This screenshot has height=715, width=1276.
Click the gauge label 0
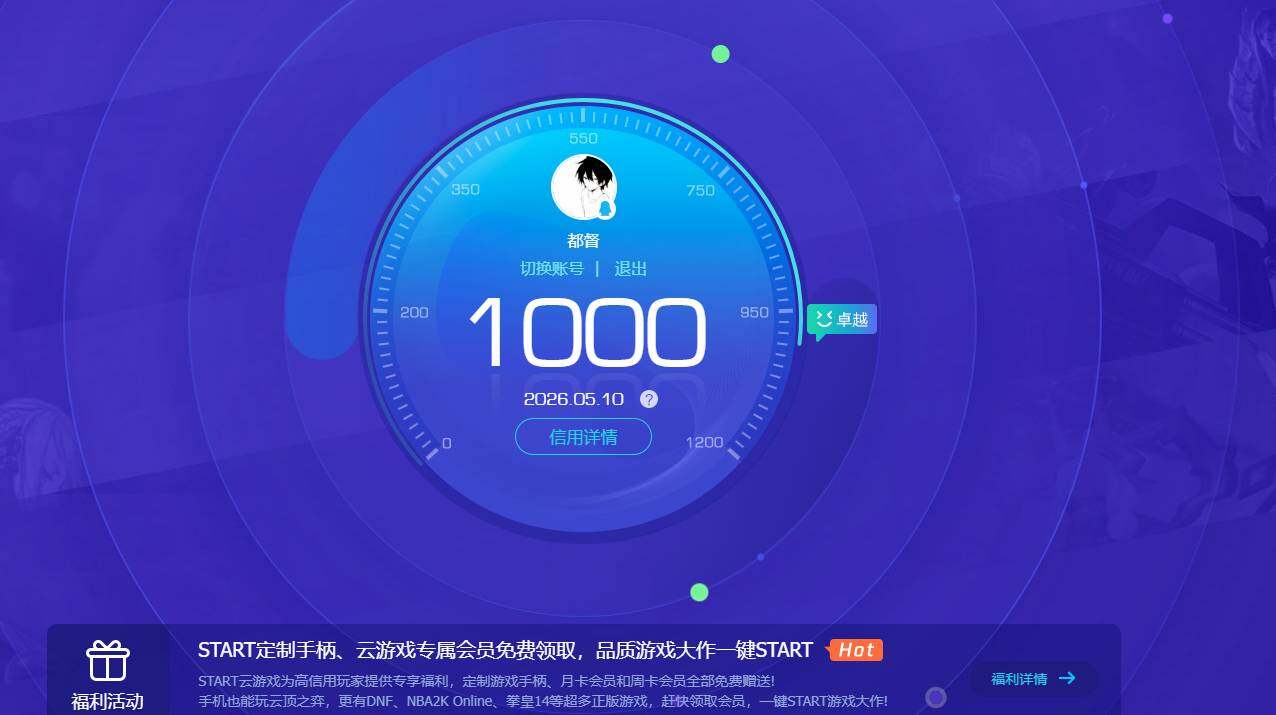pos(446,443)
